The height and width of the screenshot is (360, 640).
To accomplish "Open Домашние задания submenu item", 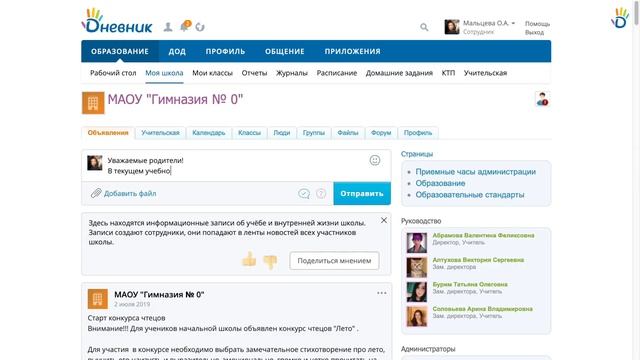I will tap(399, 73).
